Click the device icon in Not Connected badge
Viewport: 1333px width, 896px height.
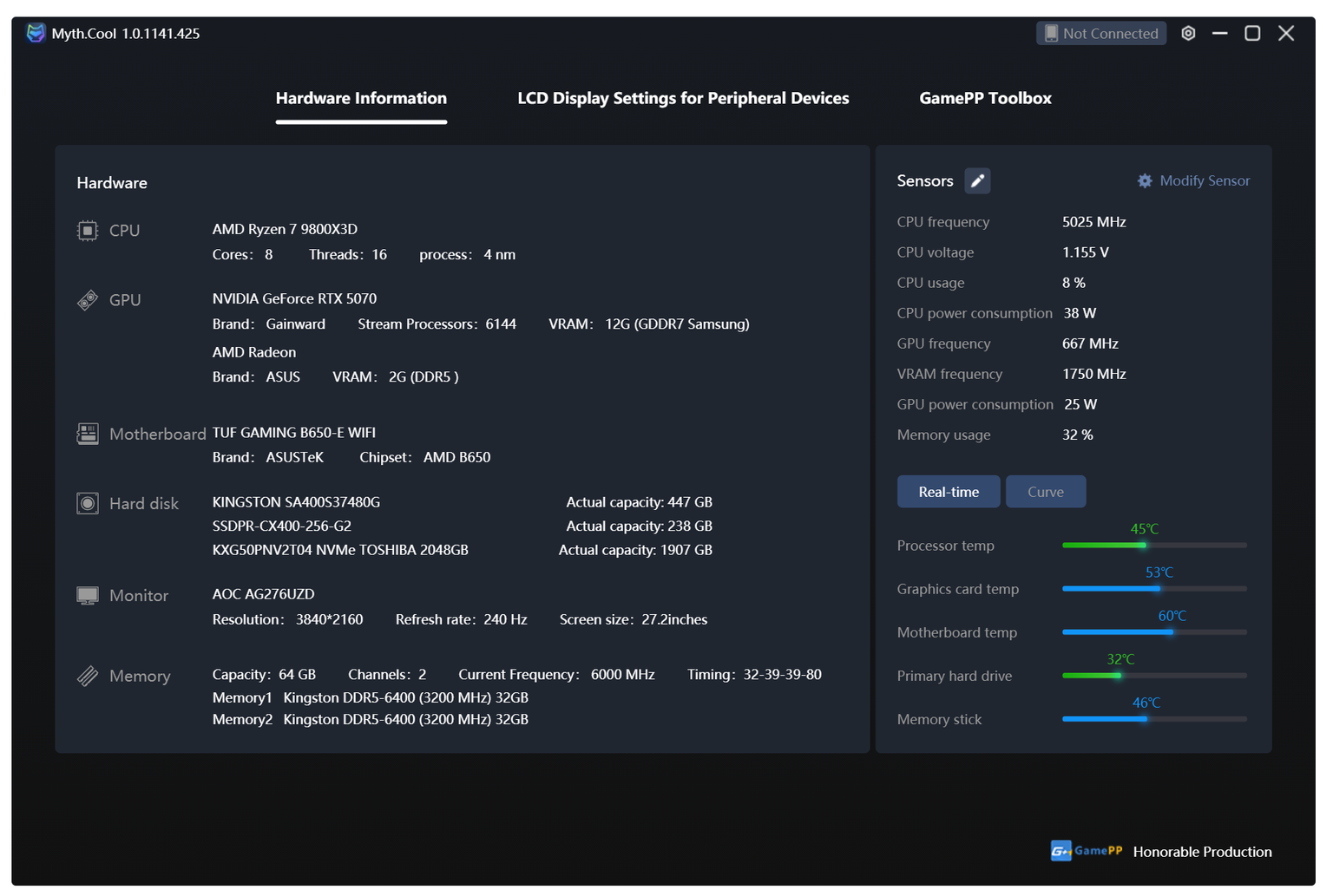[1051, 33]
